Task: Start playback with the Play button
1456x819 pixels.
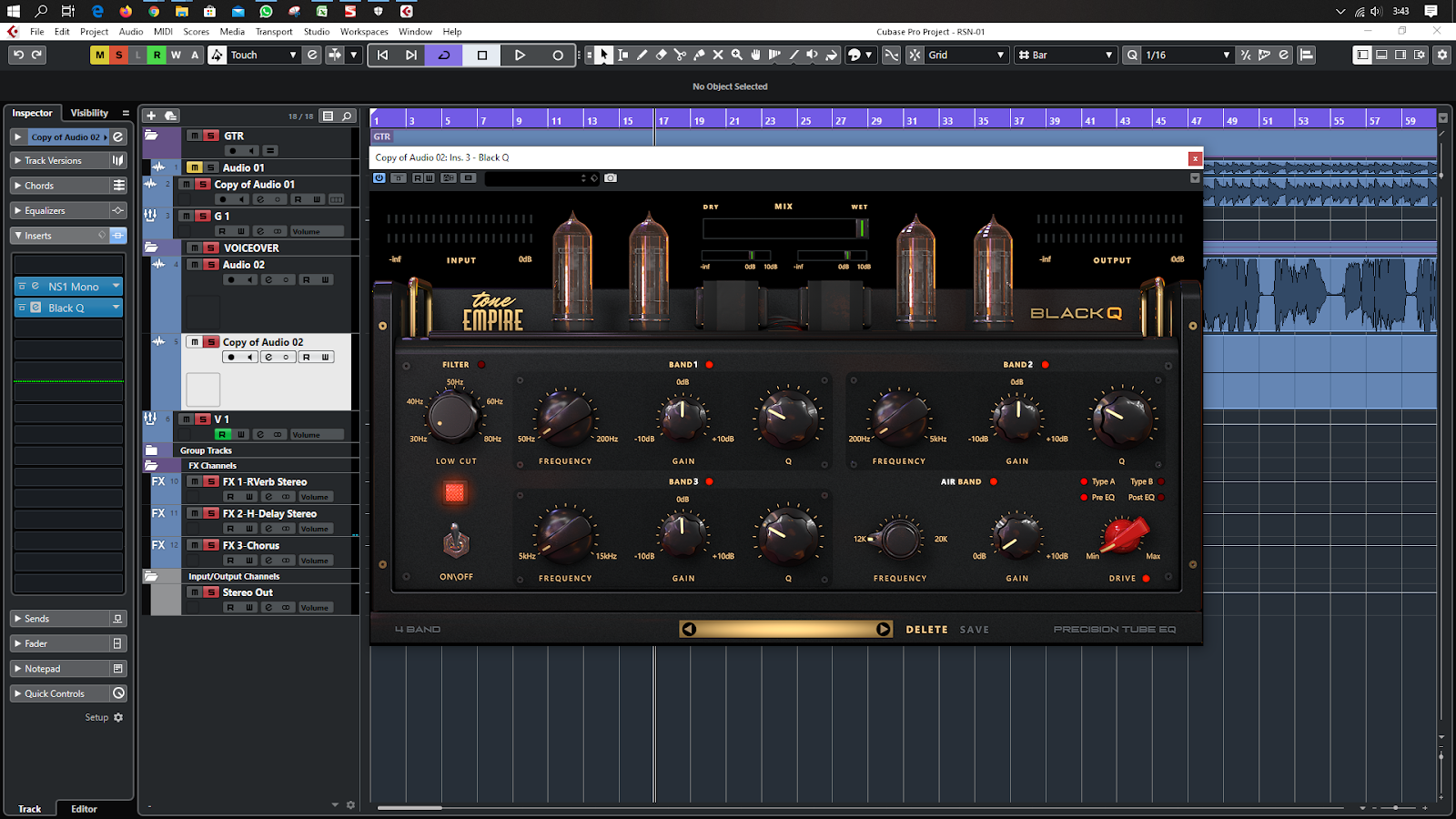Action: [x=520, y=55]
